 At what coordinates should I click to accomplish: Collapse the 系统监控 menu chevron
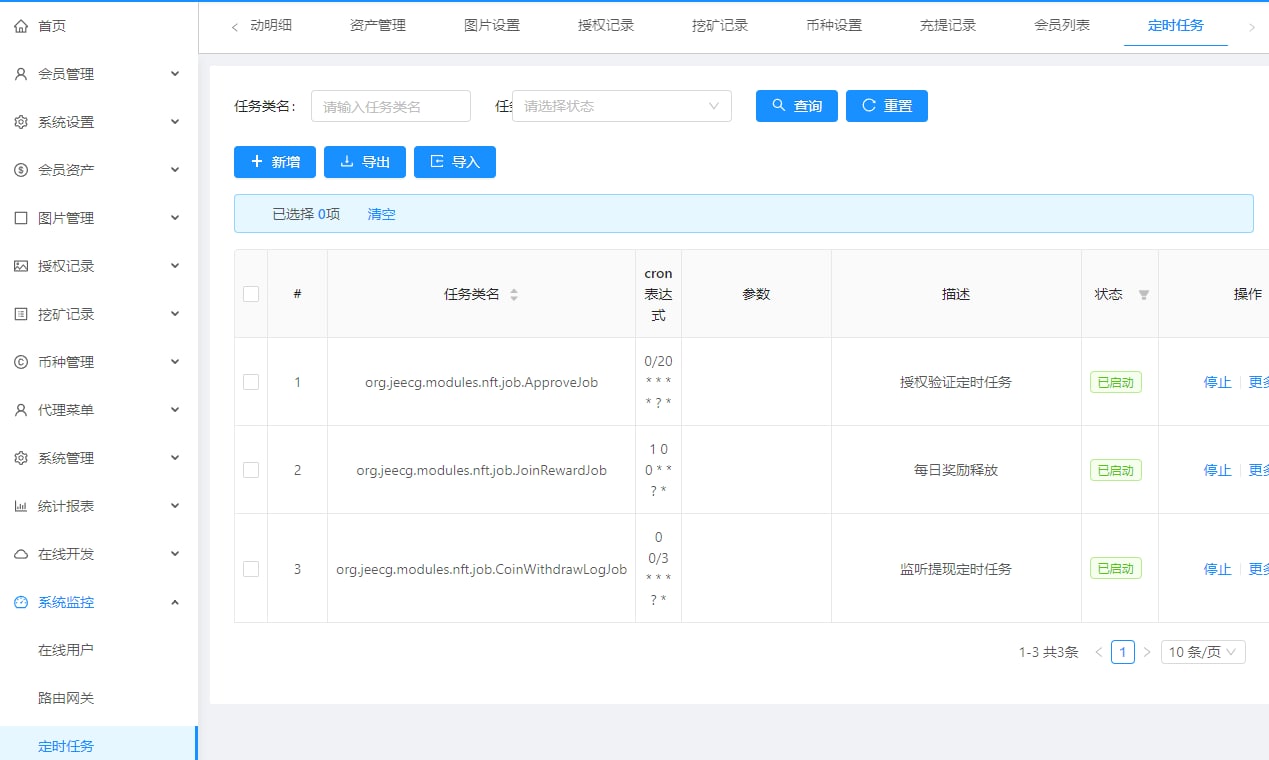pyautogui.click(x=175, y=602)
